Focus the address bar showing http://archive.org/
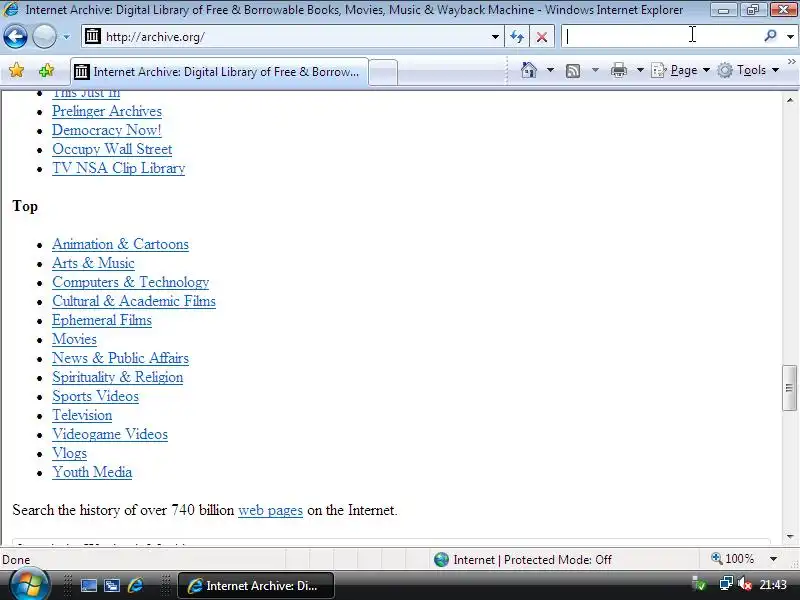Viewport: 800px width, 600px height. [x=292, y=37]
